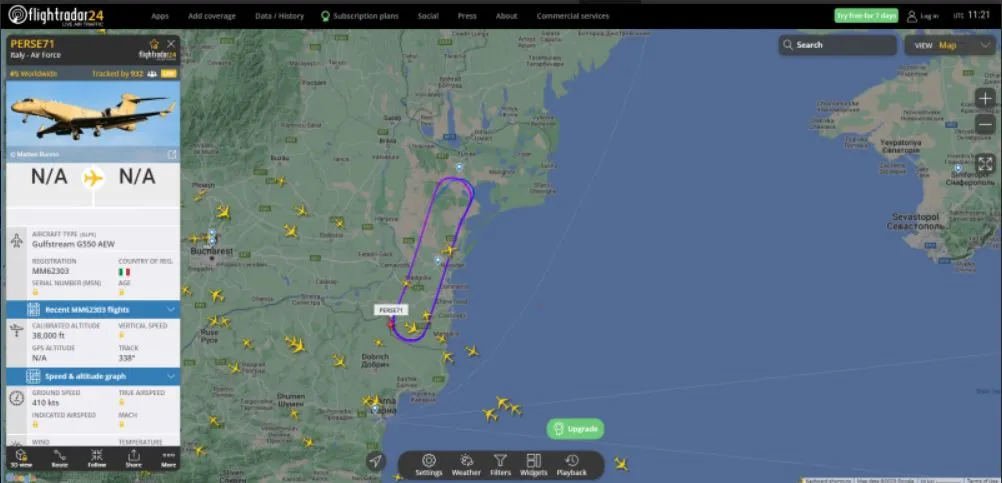Open the Widgets panel icon
Screen dimensions: 1002x483
pyautogui.click(x=534, y=464)
